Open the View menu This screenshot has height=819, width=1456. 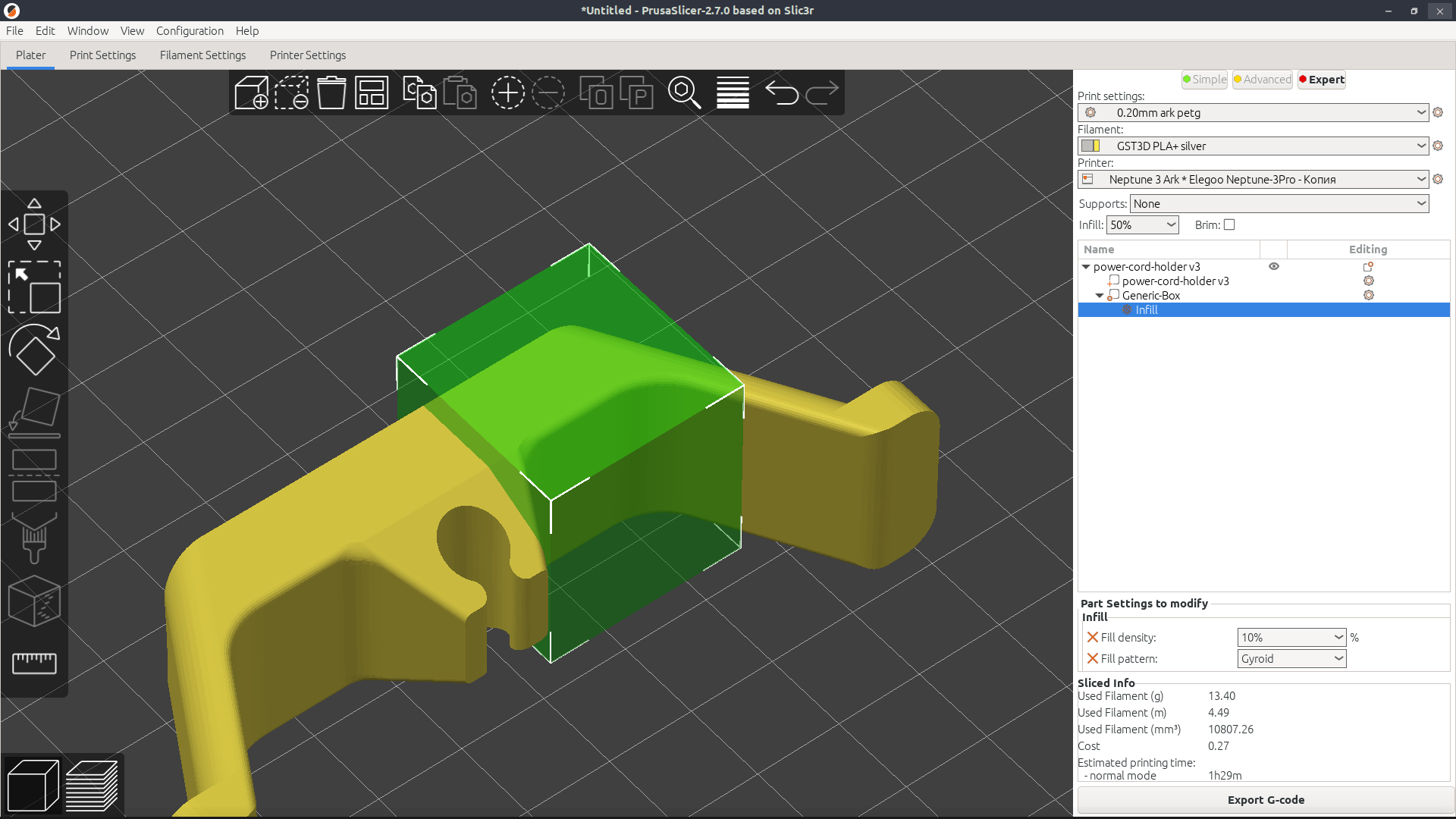click(x=132, y=31)
